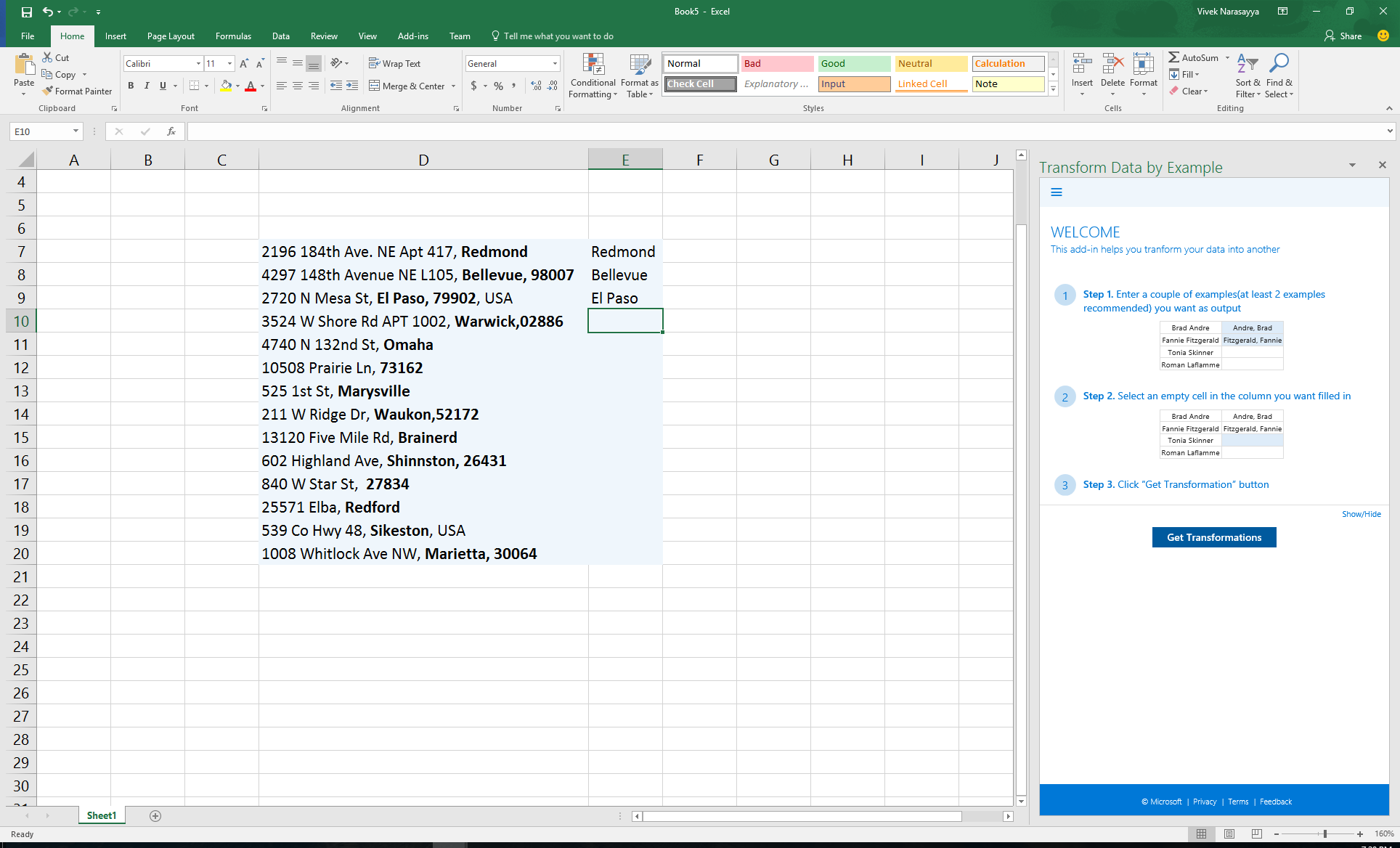This screenshot has height=848, width=1400.
Task: Open the Calibri font name dropdown
Action: [x=198, y=64]
